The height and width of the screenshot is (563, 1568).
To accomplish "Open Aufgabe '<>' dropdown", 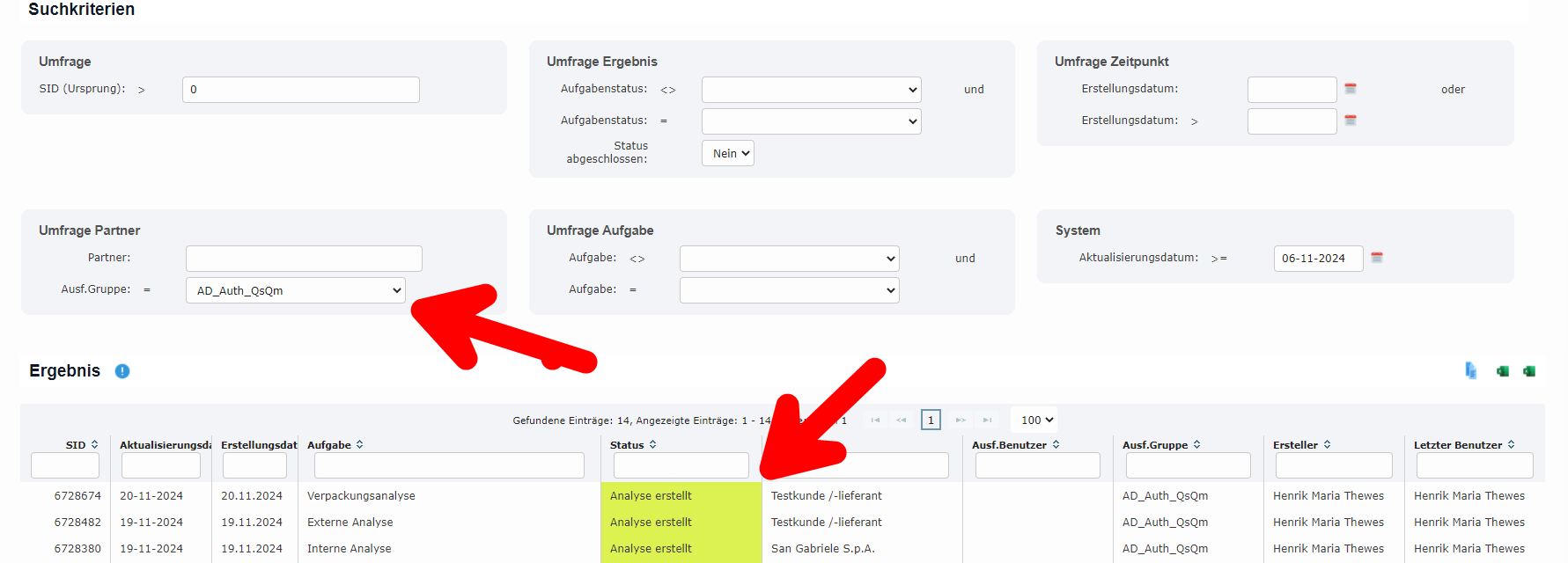I will [789, 259].
